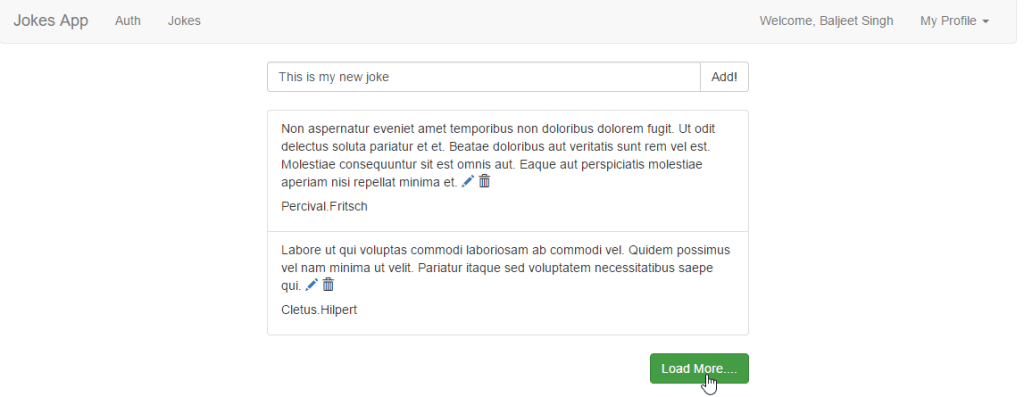Delete the Percival.Fritsch joke via trash icon
Viewport: 1024px width, 397px height.
tap(484, 181)
